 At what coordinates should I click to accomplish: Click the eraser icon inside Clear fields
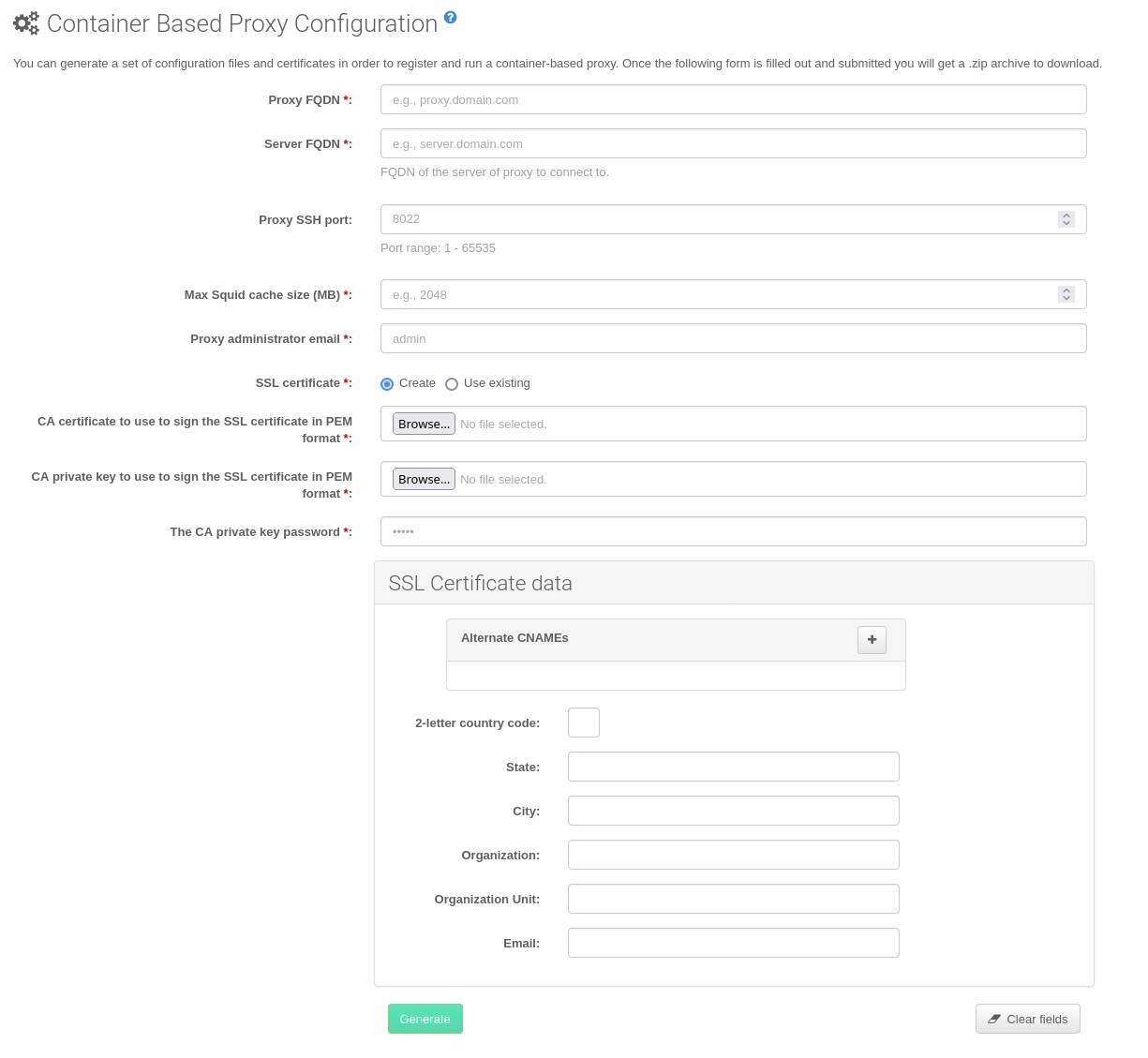pos(994,1019)
